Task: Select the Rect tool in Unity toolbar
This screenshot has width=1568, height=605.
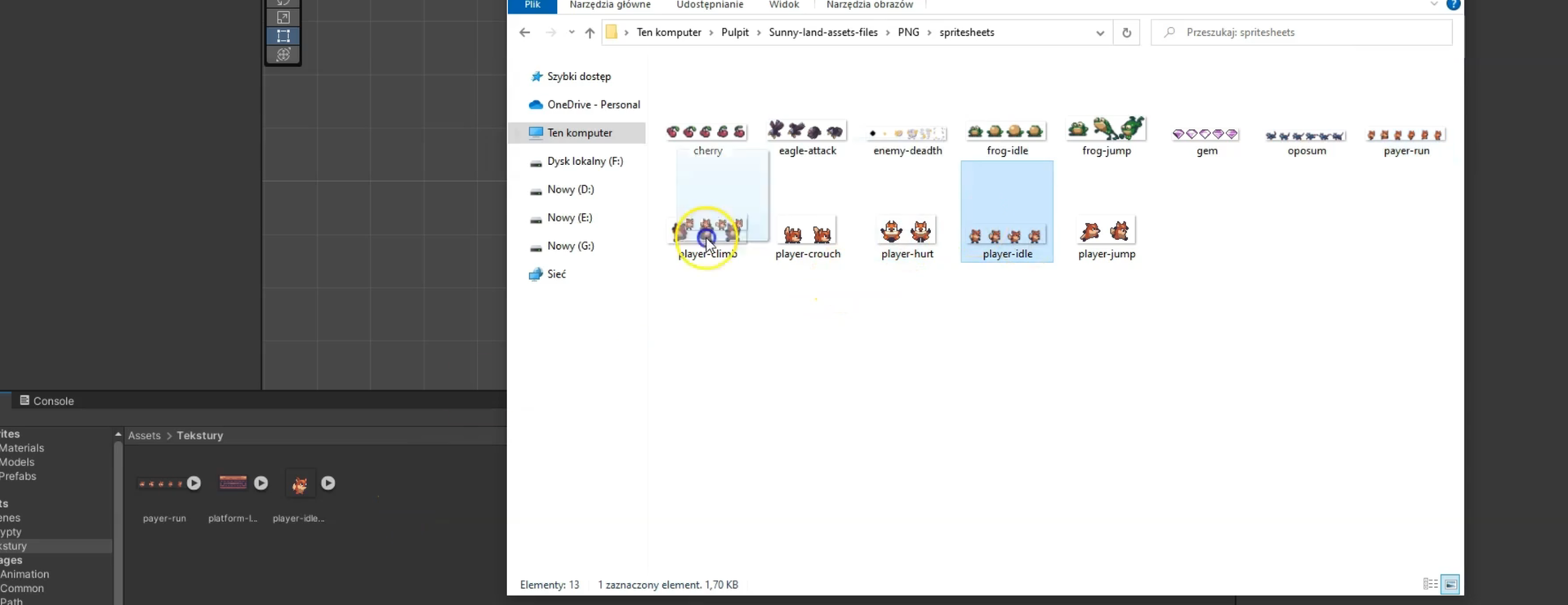Action: 283,36
